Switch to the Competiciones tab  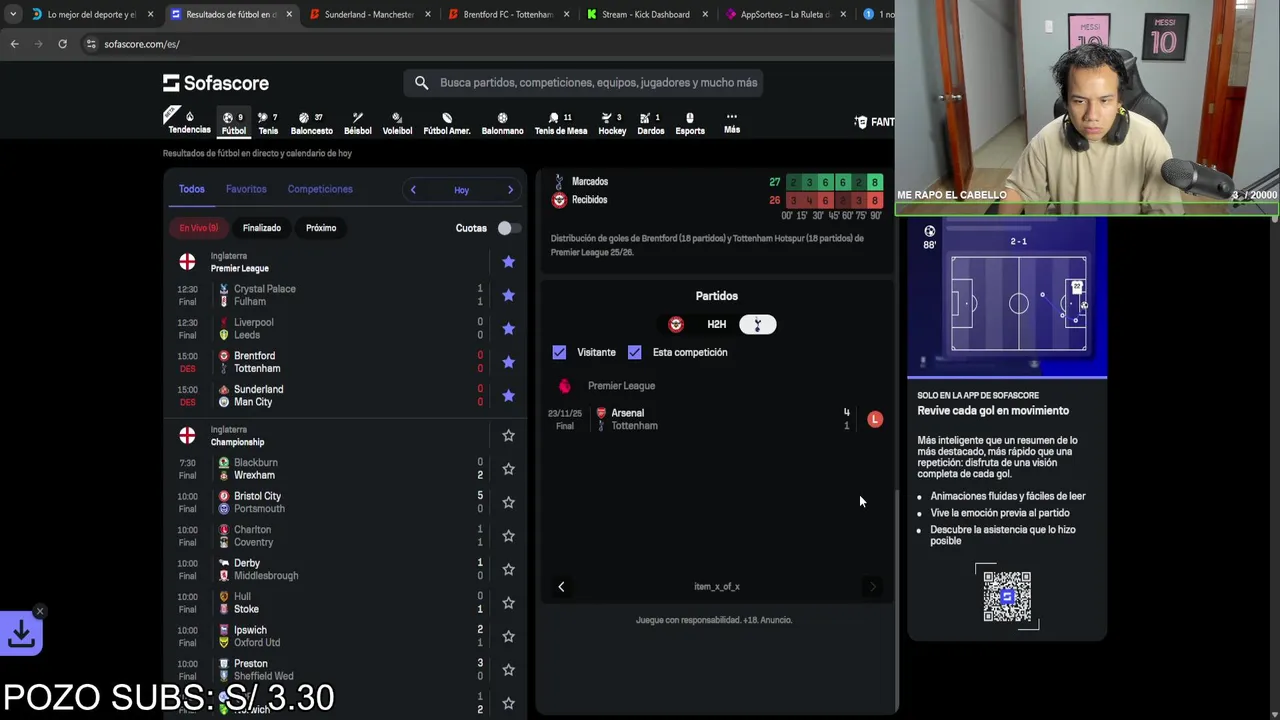pos(320,189)
